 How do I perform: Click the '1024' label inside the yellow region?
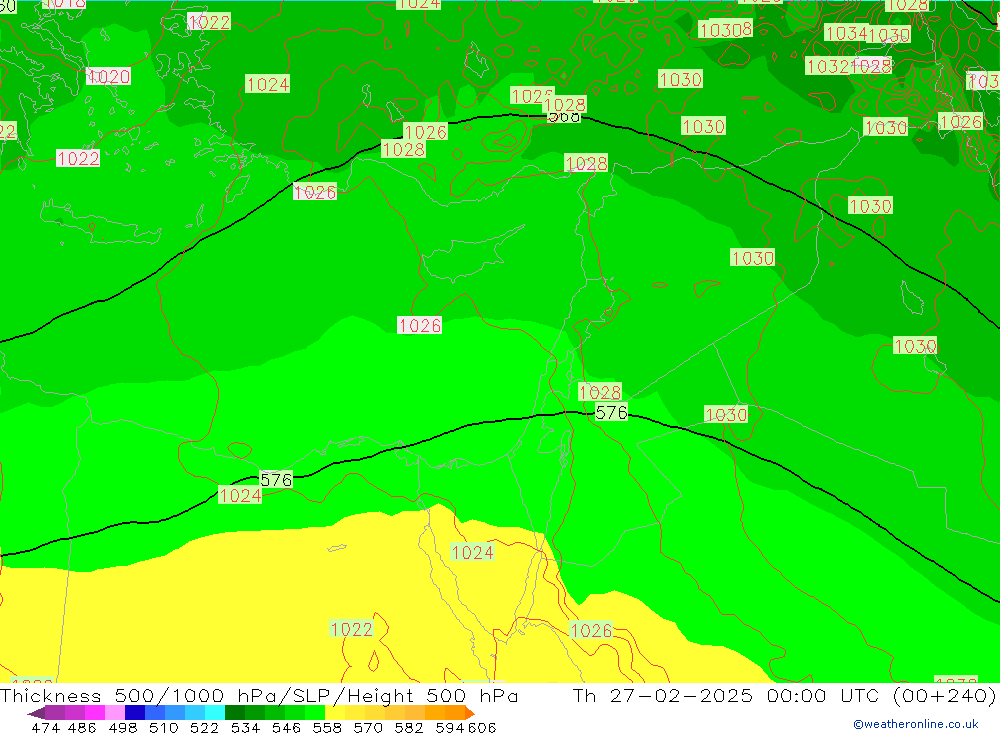pos(472,552)
